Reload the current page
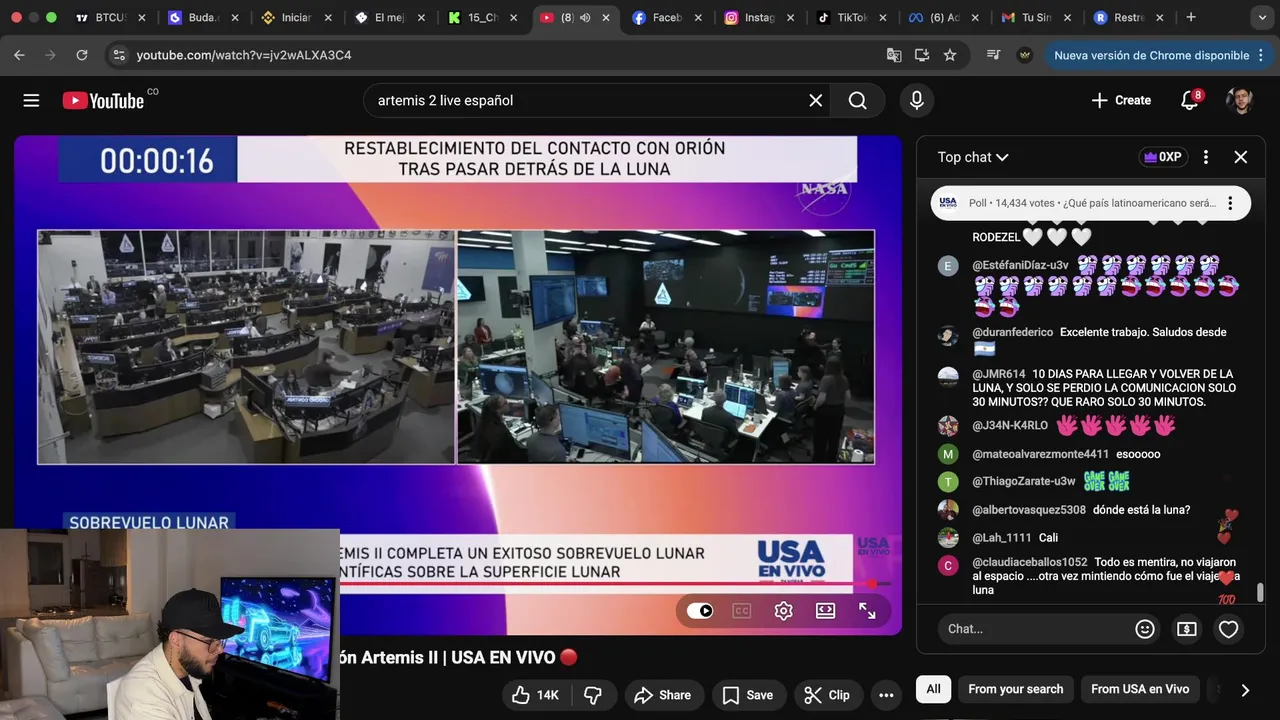 click(x=82, y=55)
